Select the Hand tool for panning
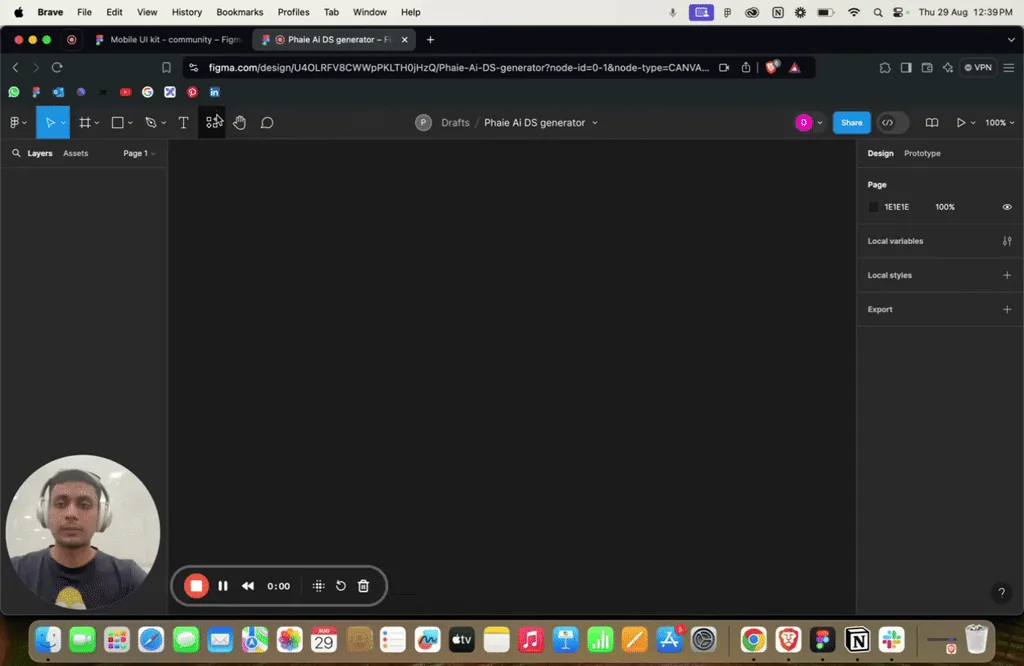Image resolution: width=1024 pixels, height=666 pixels. (x=239, y=122)
